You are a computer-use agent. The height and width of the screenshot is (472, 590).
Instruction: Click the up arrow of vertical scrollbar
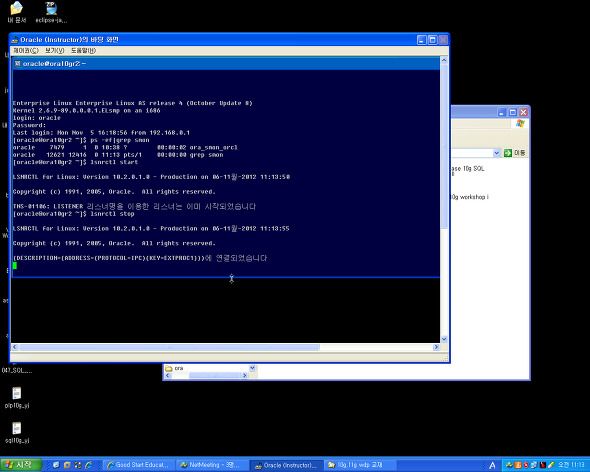[x=444, y=60]
